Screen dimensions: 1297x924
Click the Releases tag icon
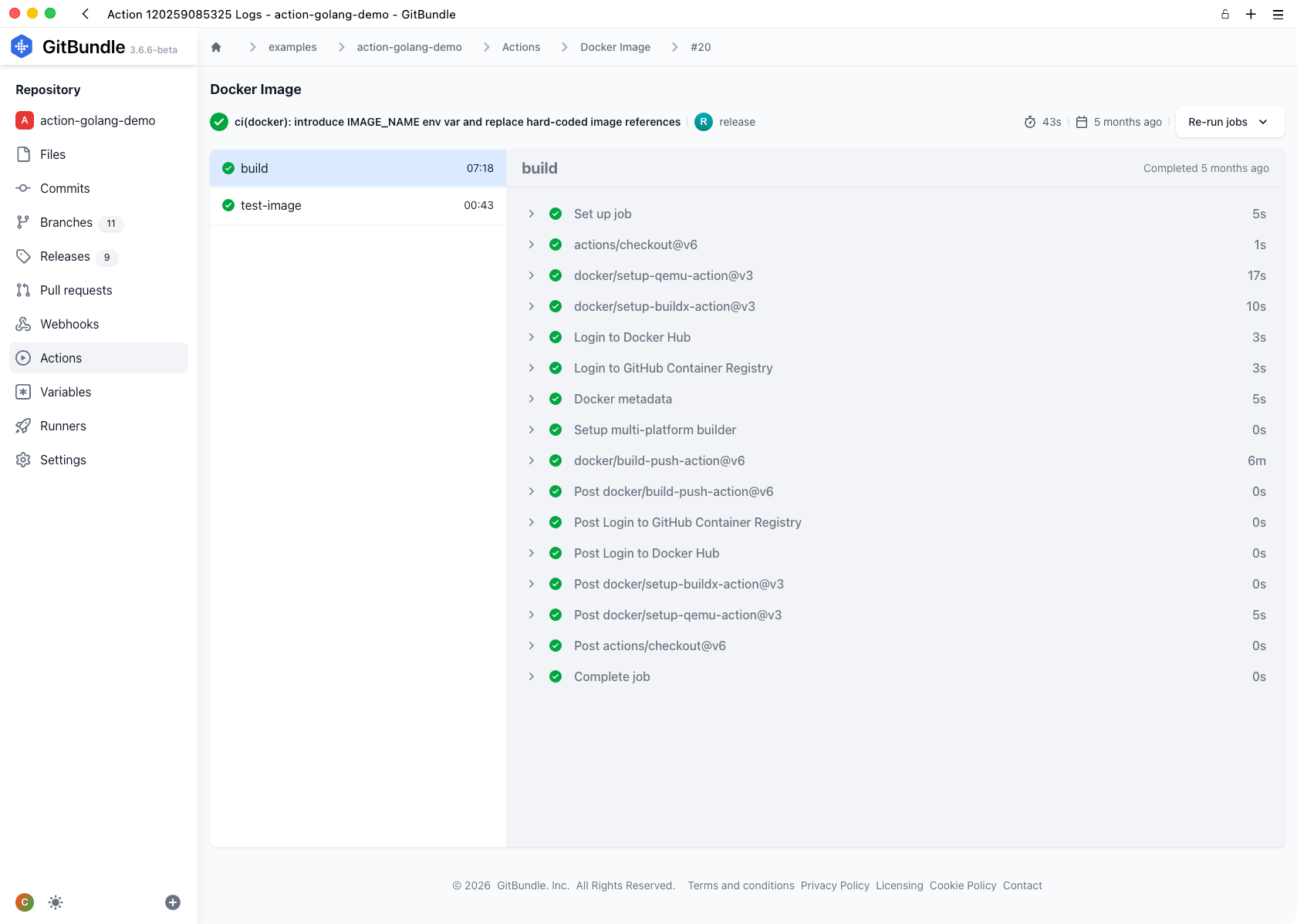click(x=24, y=256)
